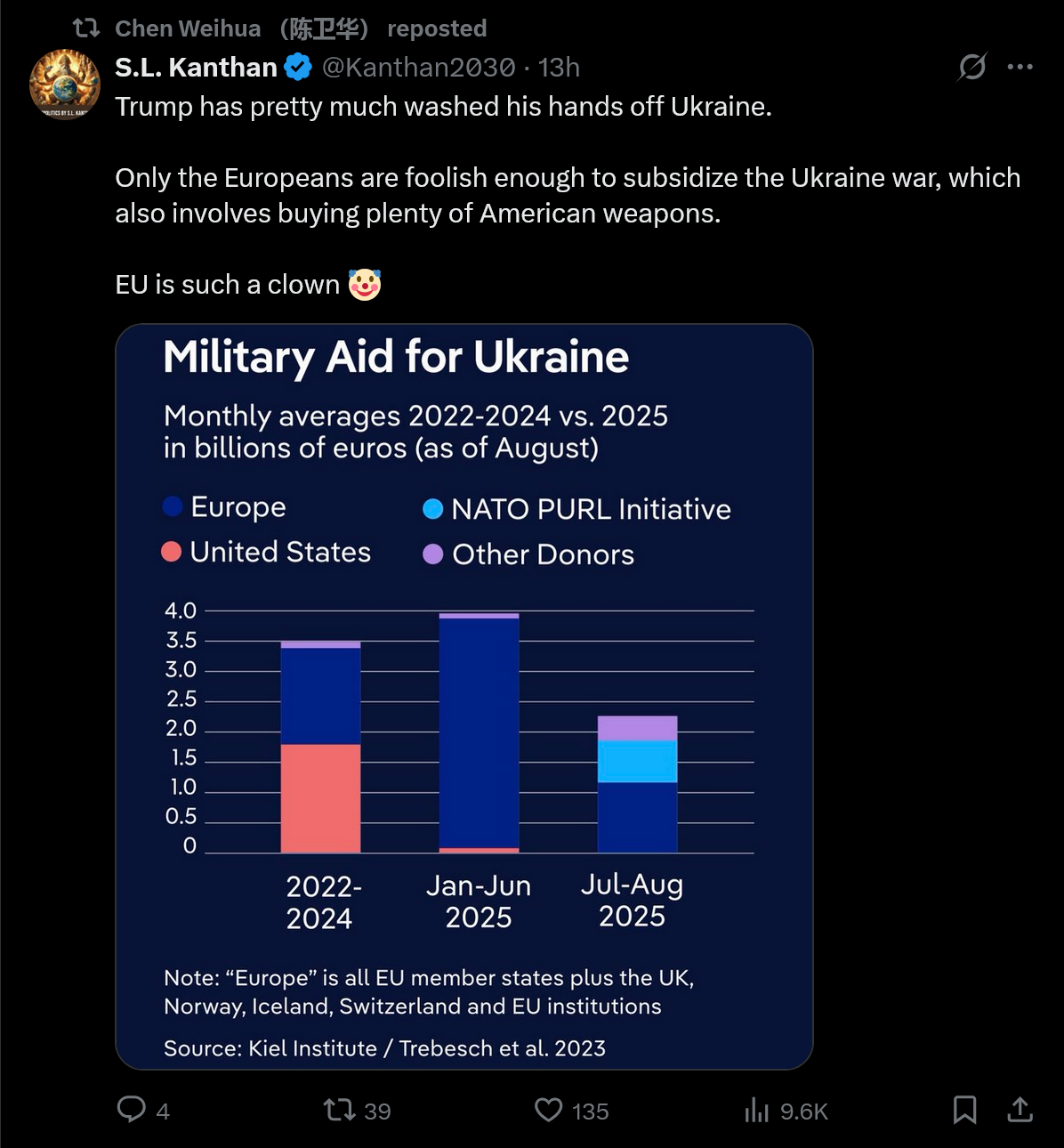Viewport: 1064px width, 1148px height.
Task: Click the @Kanthan2030 handle
Action: tap(418, 67)
